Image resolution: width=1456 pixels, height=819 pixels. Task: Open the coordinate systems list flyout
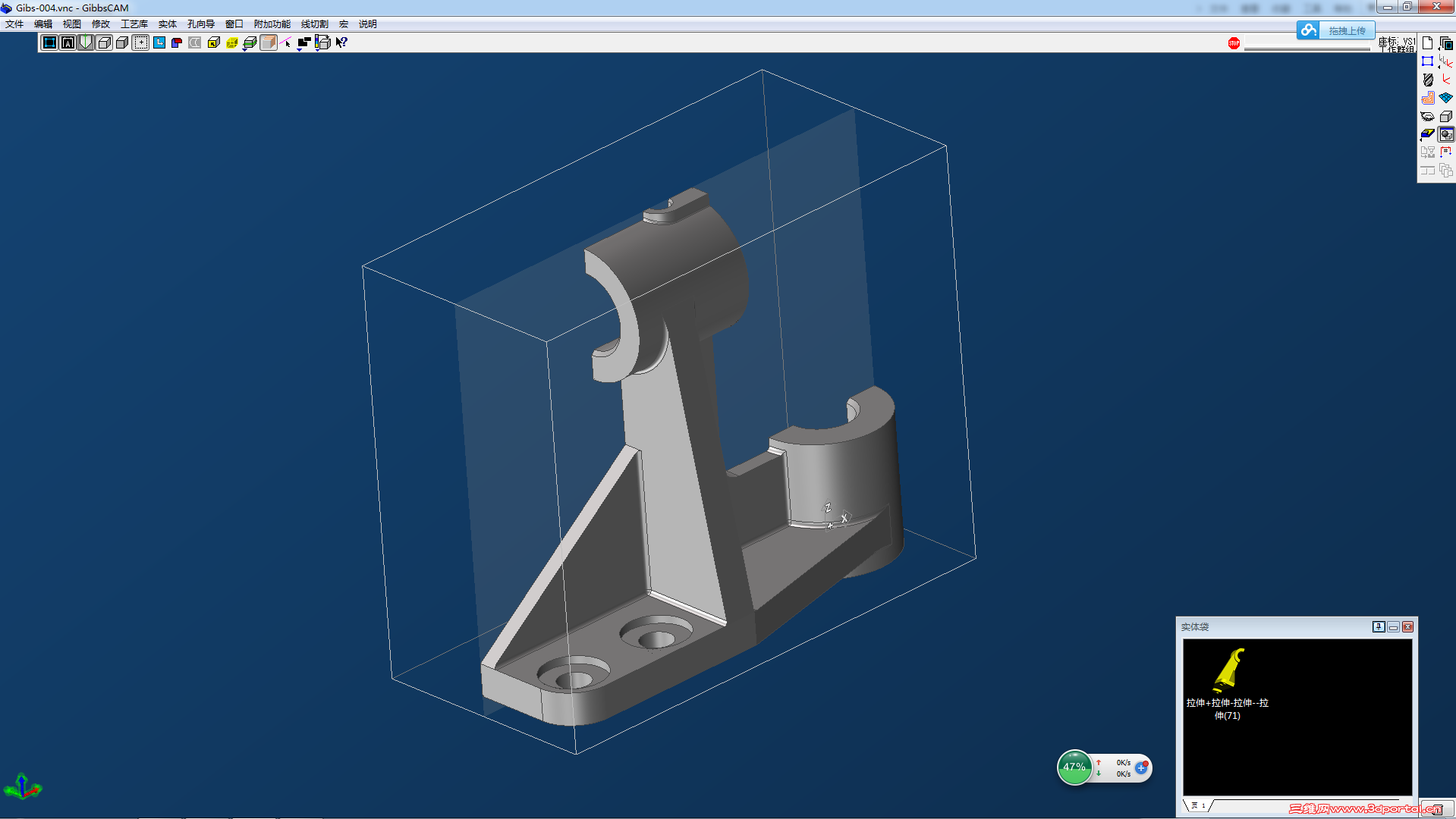(x=1446, y=61)
